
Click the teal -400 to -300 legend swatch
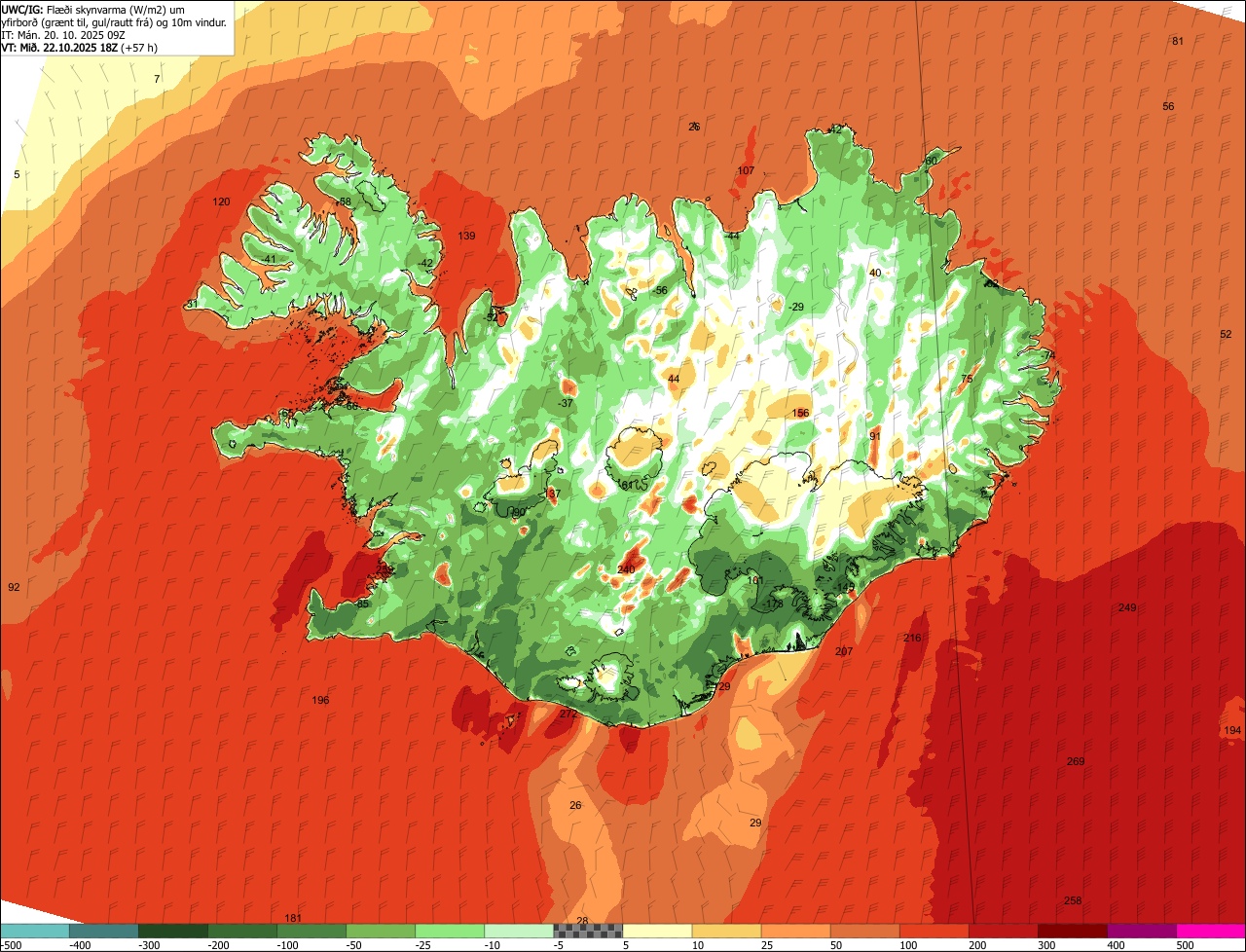[x=103, y=931]
